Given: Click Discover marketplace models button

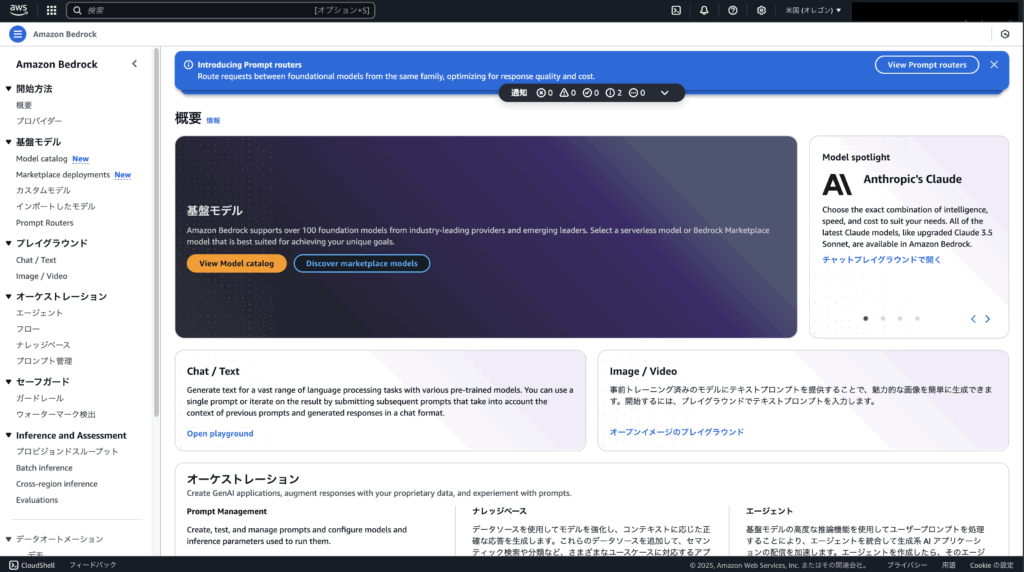Looking at the screenshot, I should (x=361, y=263).
